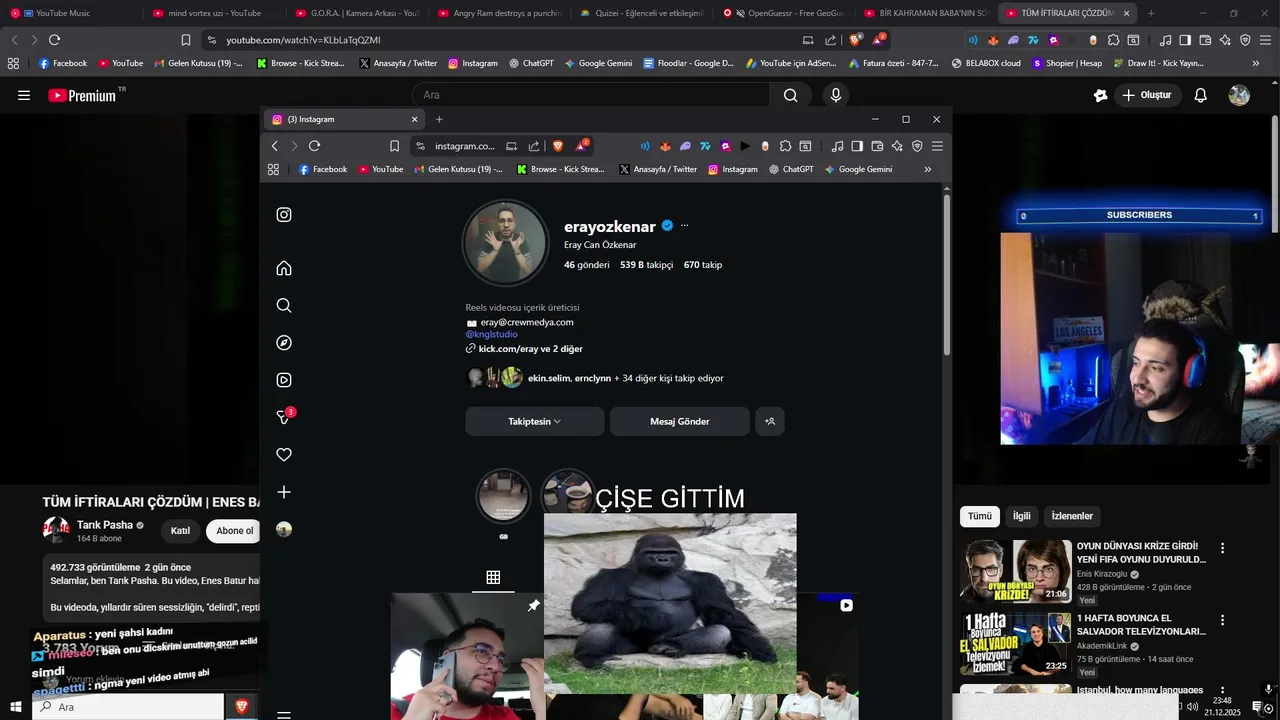The image size is (1280, 720).
Task: View 539 B takipçi followers list
Action: [646, 265]
